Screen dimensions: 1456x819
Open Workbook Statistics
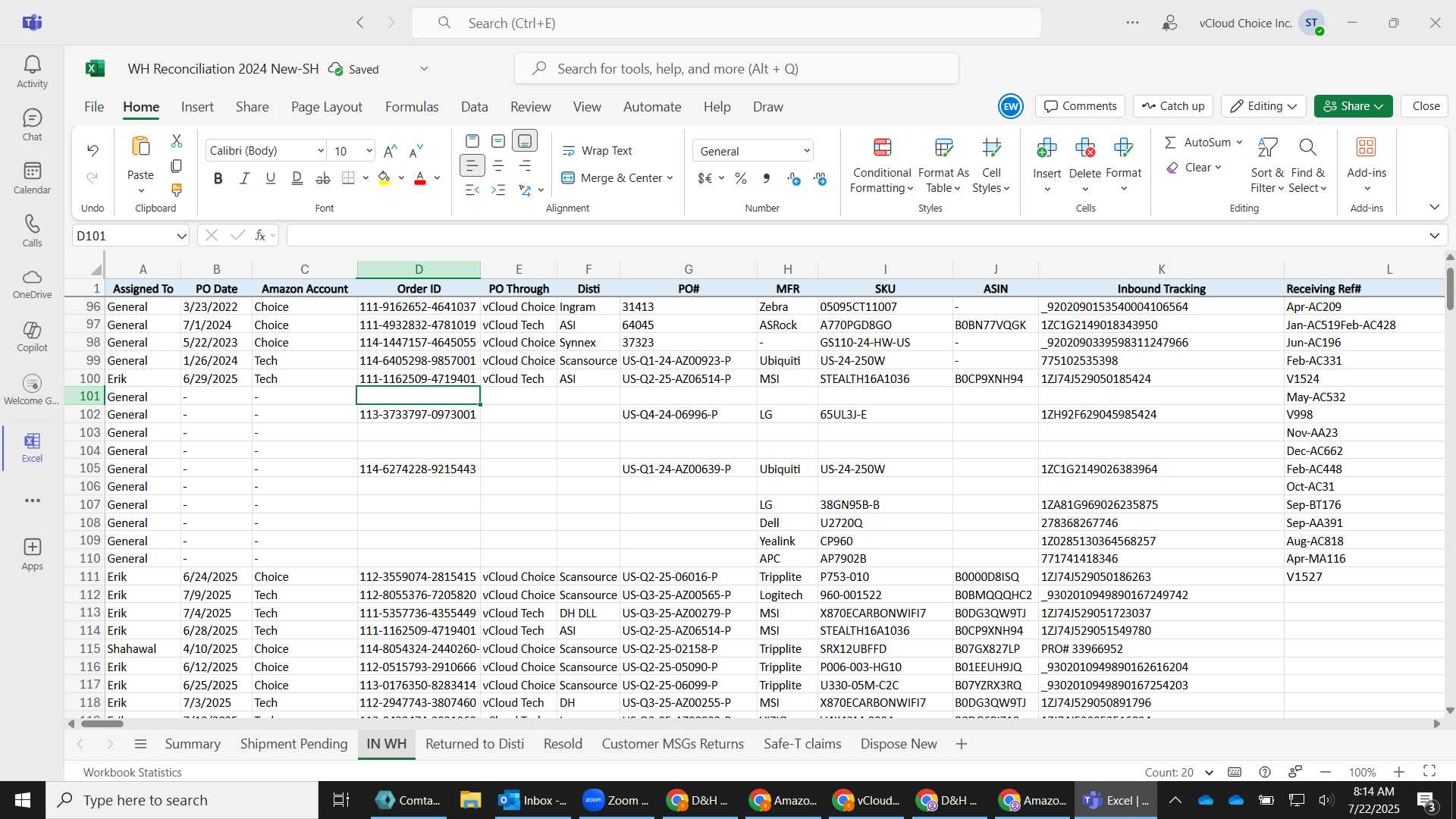coord(133,772)
